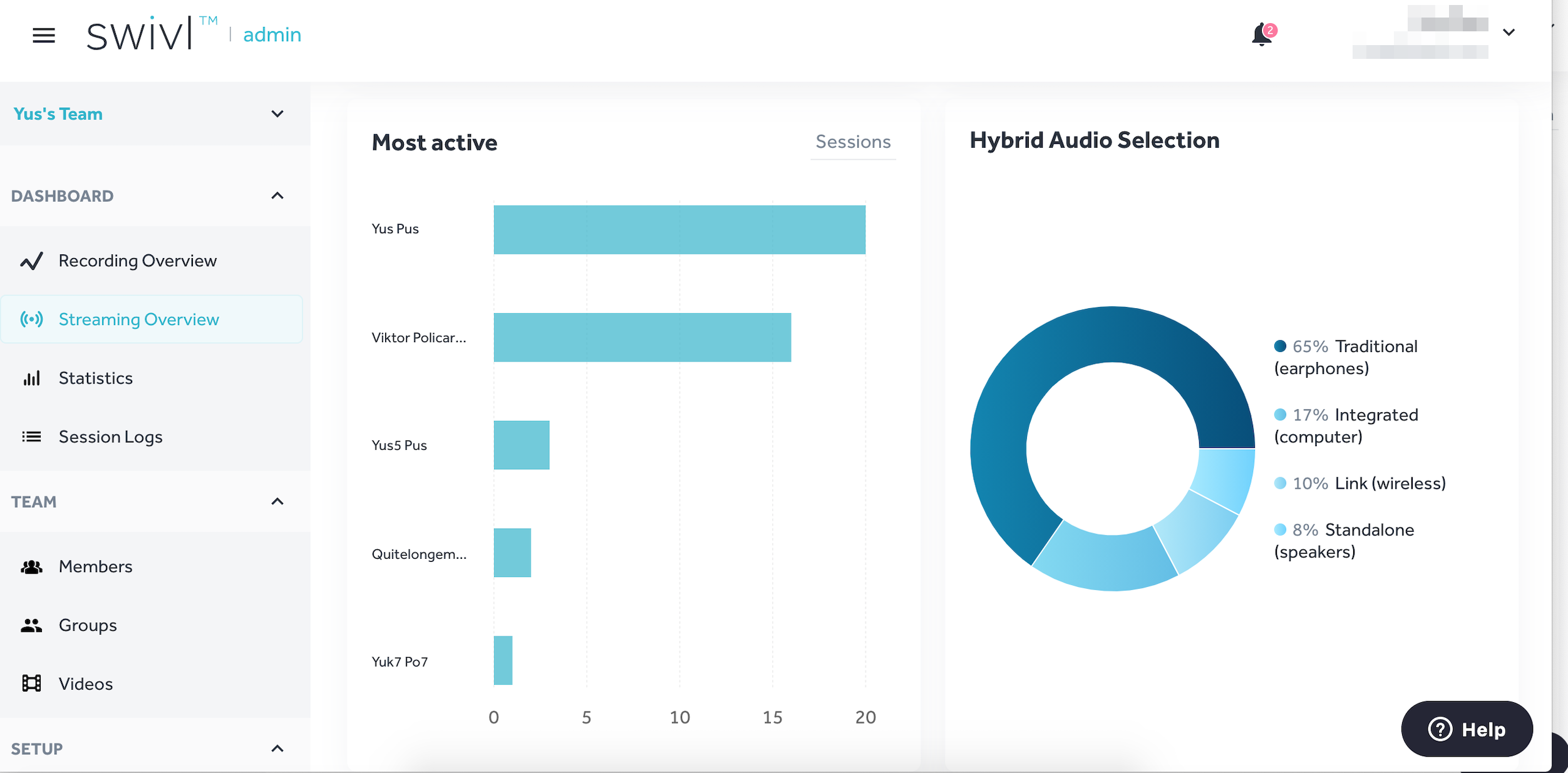Collapse the SETUP section chevron
1568x773 pixels.
click(277, 749)
